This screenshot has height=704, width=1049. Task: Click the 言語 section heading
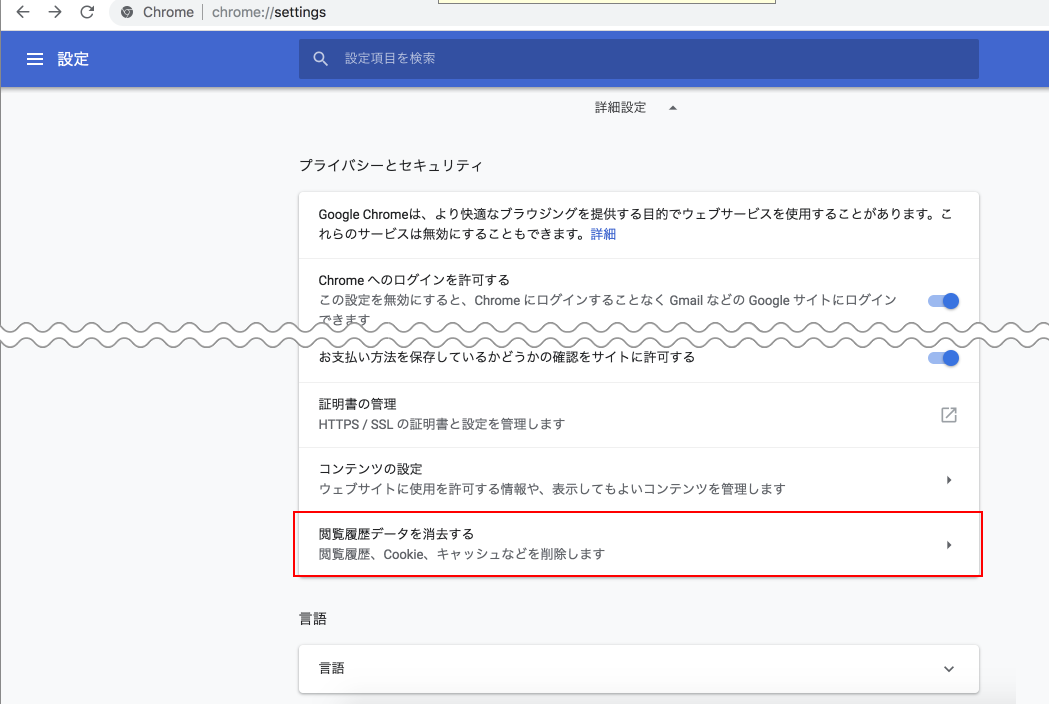pos(312,619)
